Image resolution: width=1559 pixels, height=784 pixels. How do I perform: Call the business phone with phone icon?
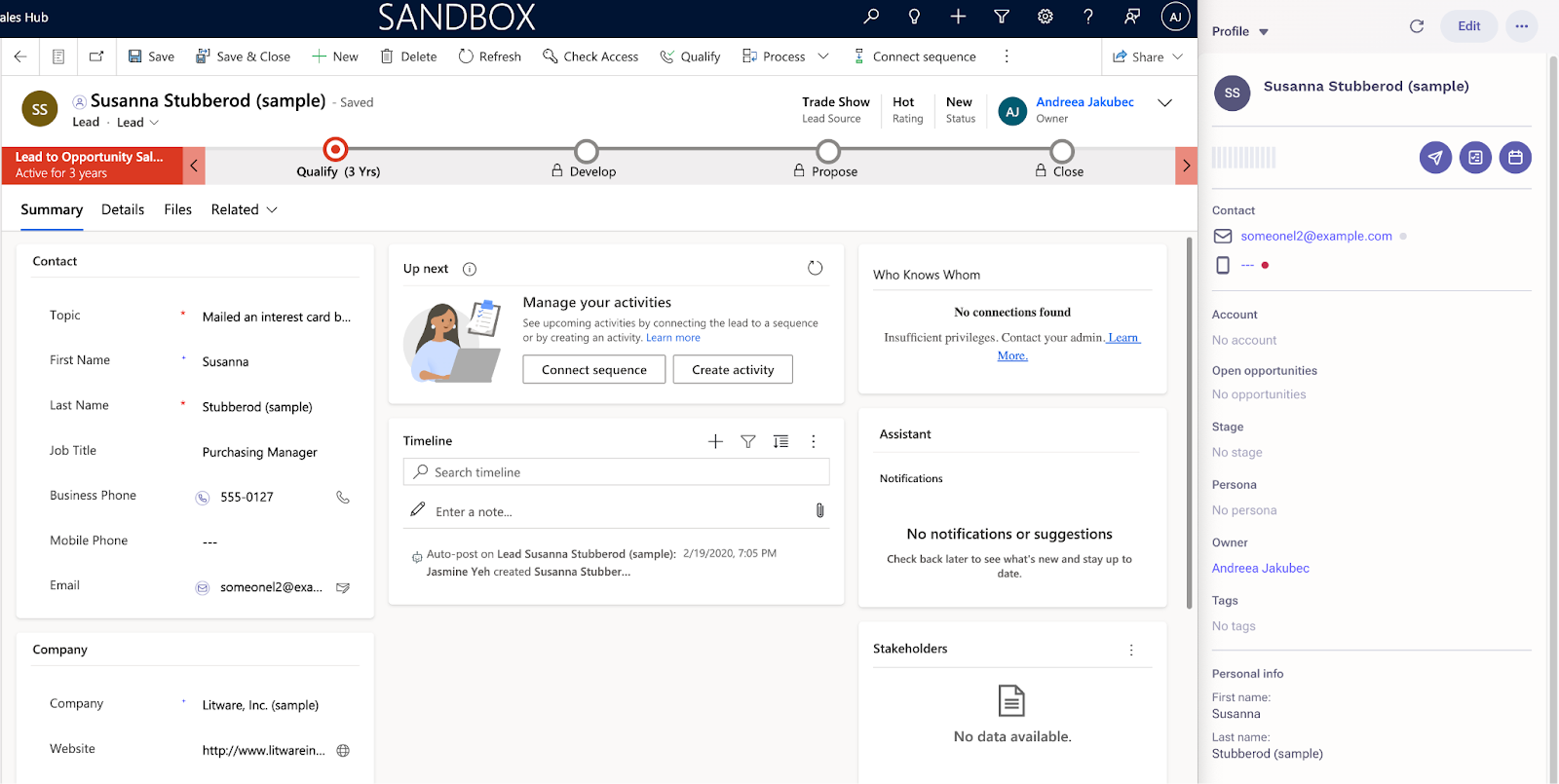343,497
